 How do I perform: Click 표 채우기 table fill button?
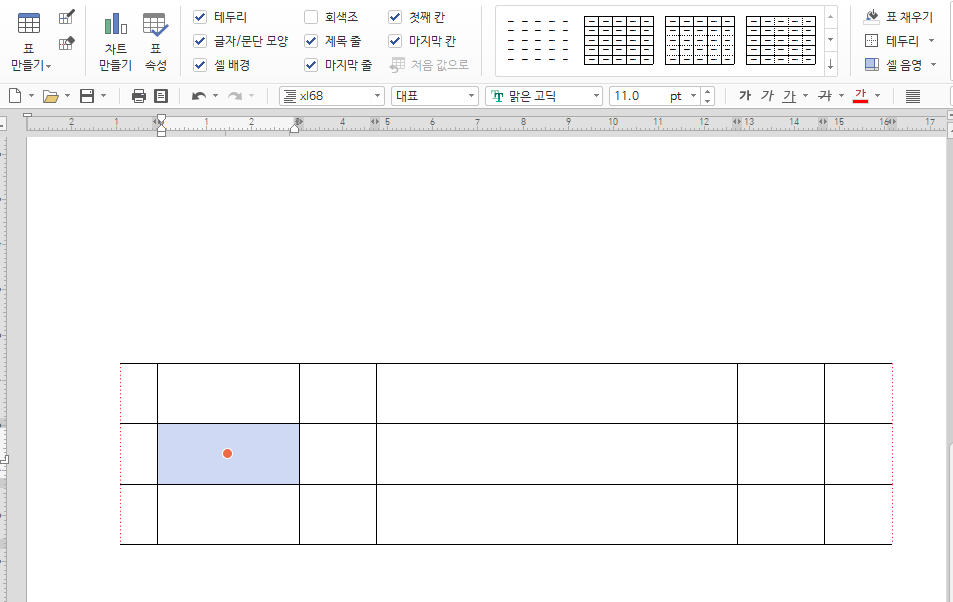pos(898,16)
